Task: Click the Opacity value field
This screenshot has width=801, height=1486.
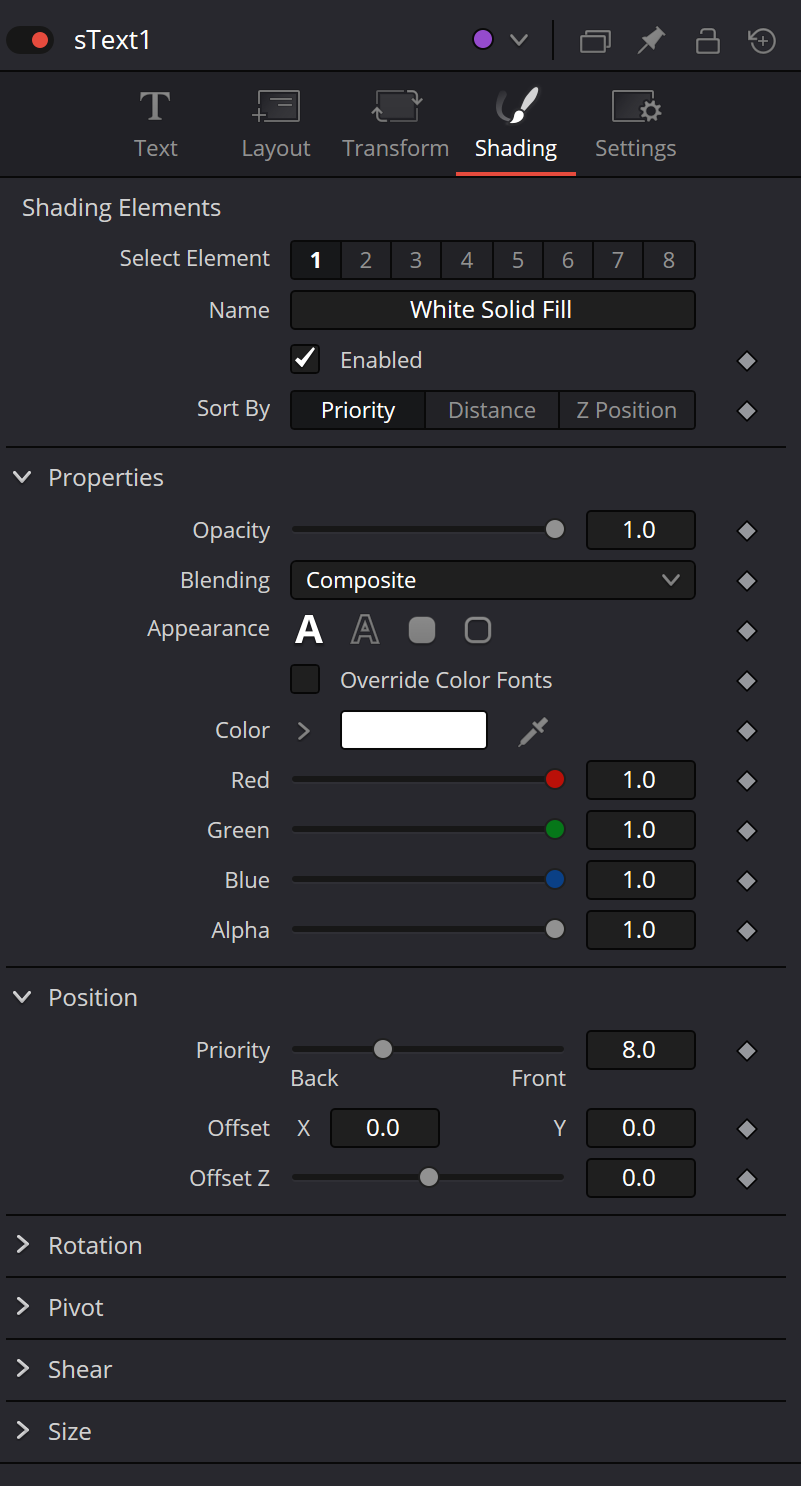Action: tap(640, 530)
